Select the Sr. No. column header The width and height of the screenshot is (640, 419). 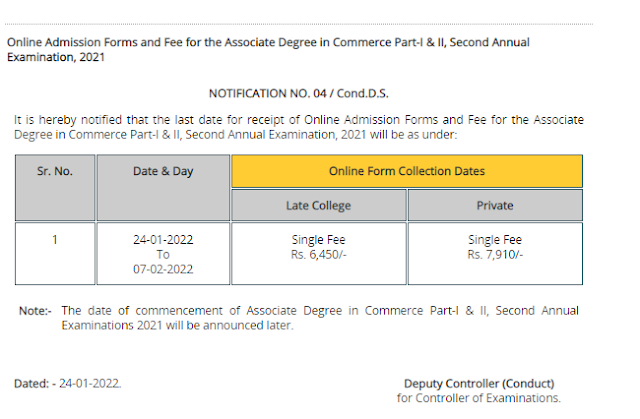(x=55, y=171)
